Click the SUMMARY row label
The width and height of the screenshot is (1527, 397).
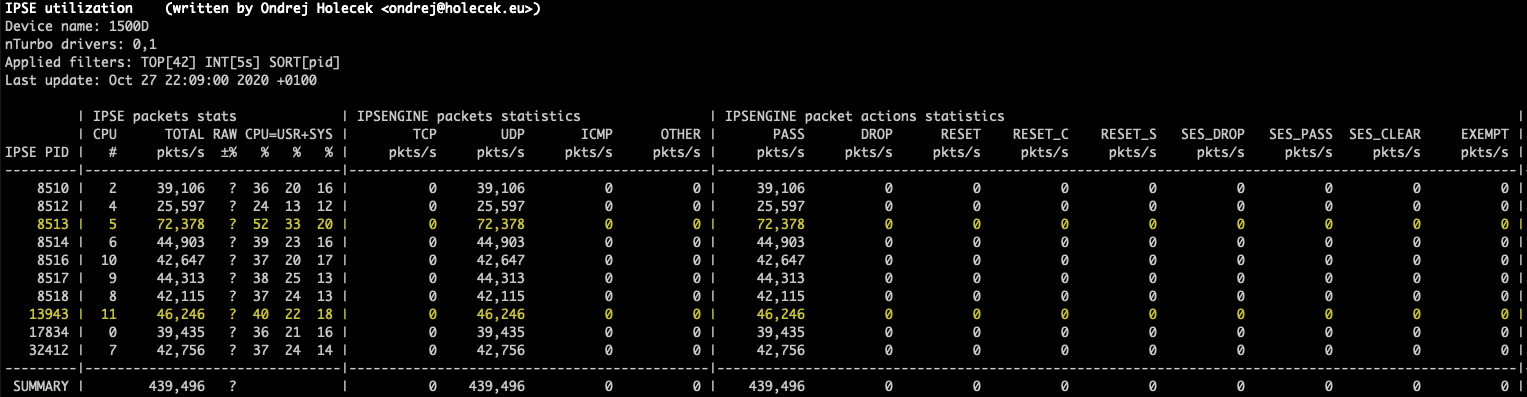[41, 386]
